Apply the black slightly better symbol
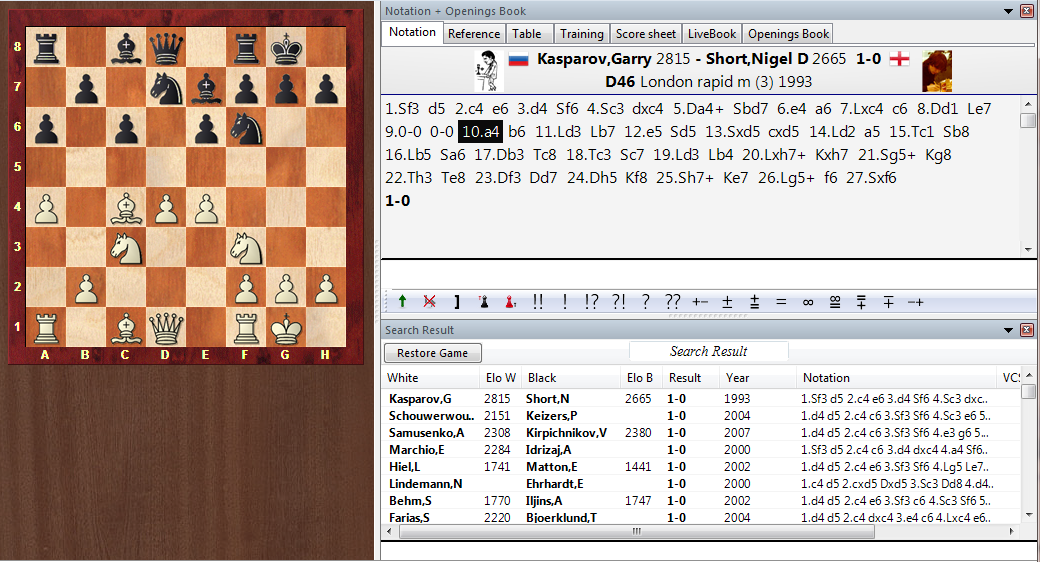 pyautogui.click(x=861, y=302)
